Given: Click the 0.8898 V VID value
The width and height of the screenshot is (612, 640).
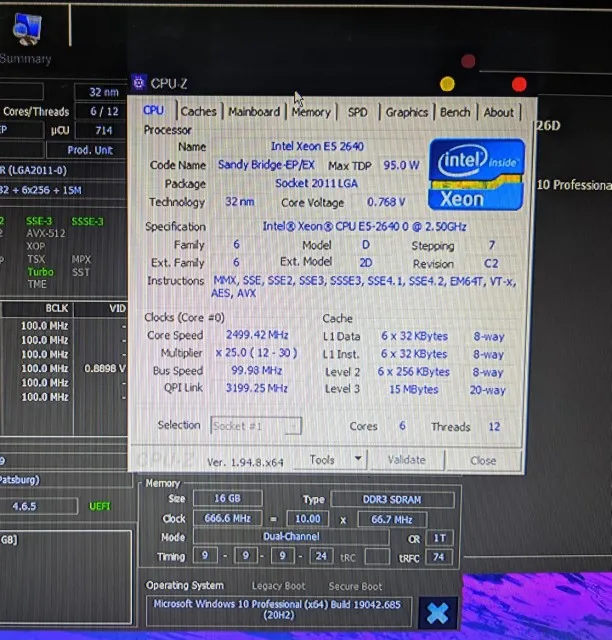Looking at the screenshot, I should [105, 368].
